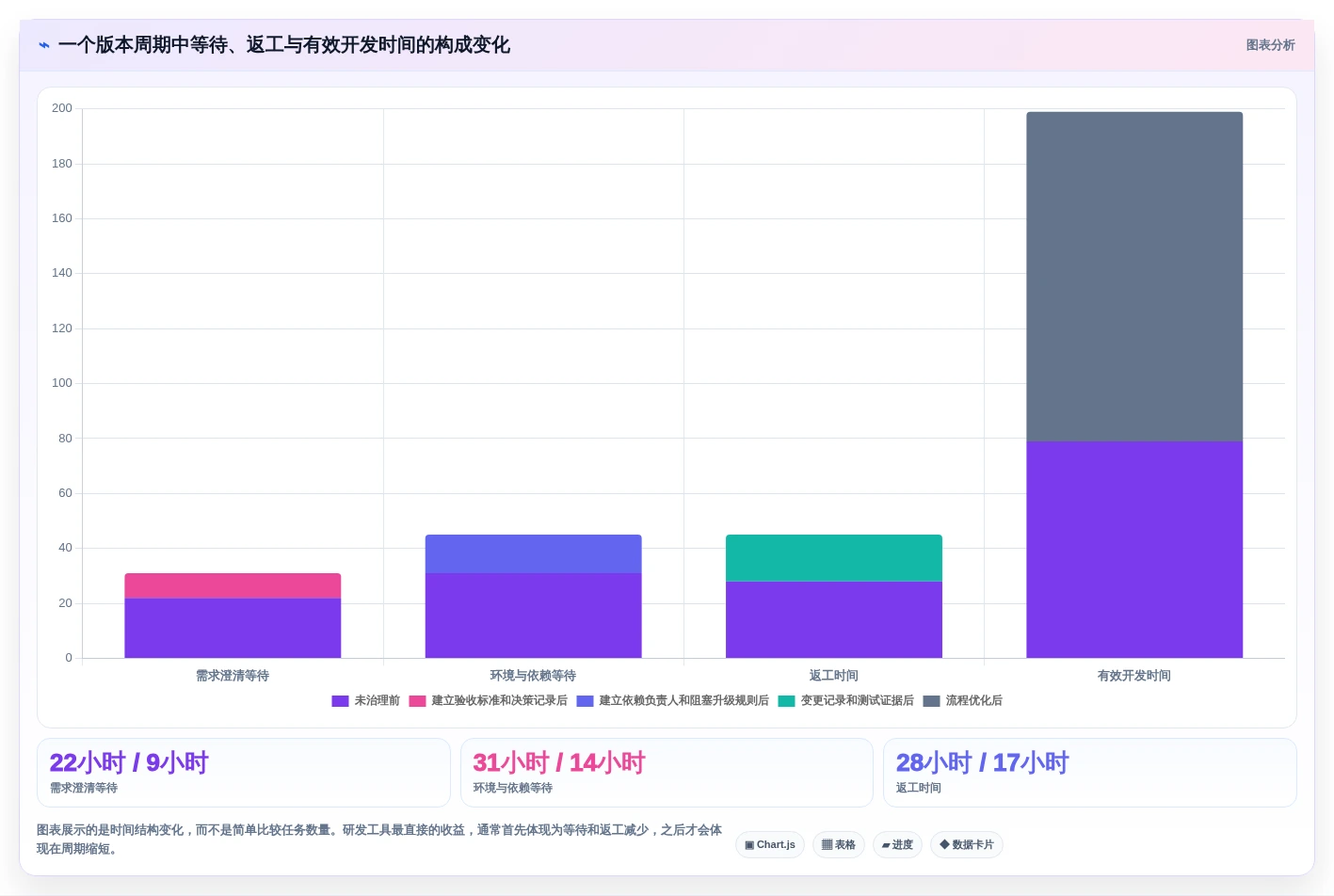Click the blue segment of the 环境与依赖等待 bar
1334x896 pixels.
coord(533,554)
